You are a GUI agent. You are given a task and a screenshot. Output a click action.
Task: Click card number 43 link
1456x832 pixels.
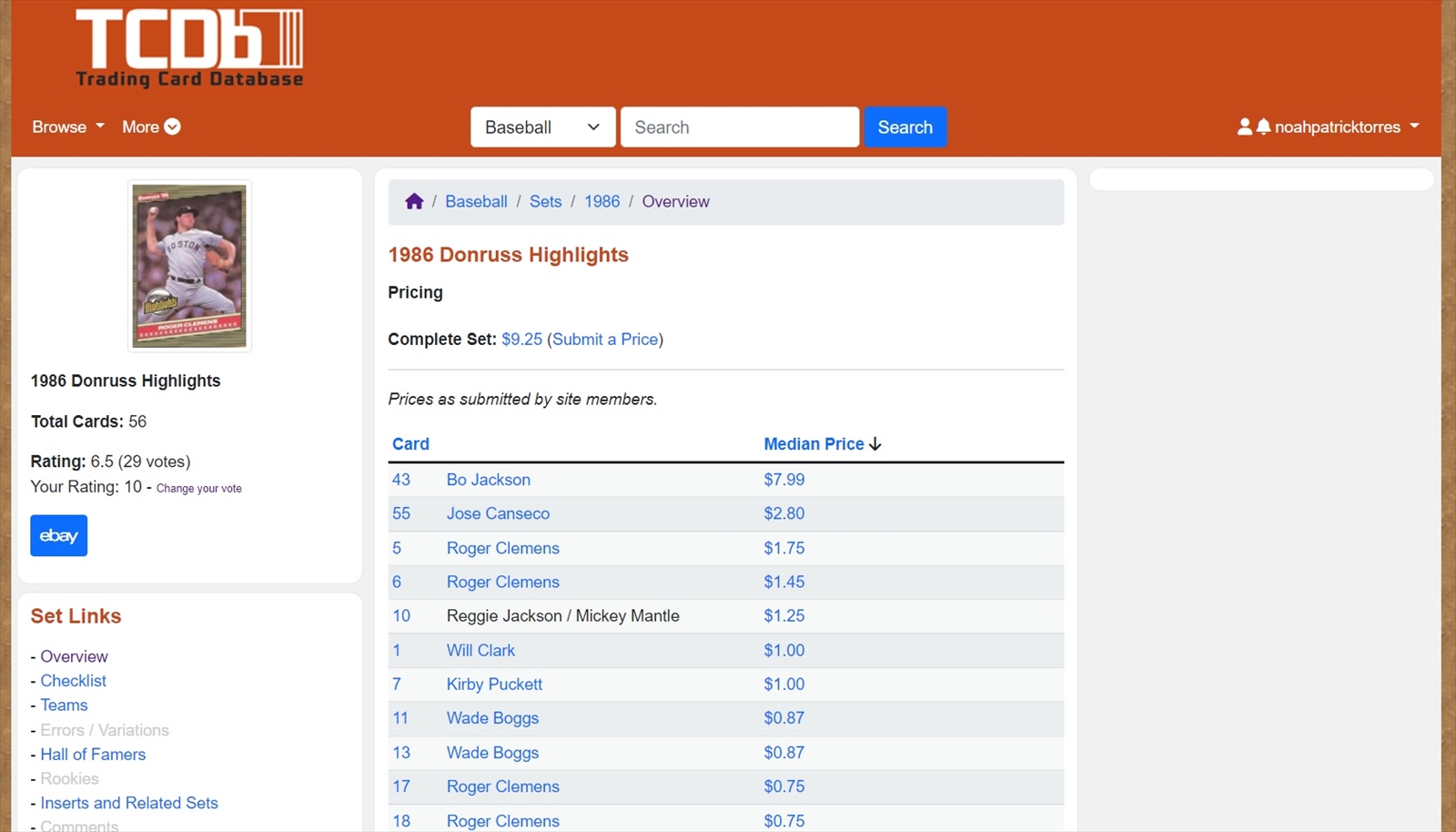(x=401, y=480)
